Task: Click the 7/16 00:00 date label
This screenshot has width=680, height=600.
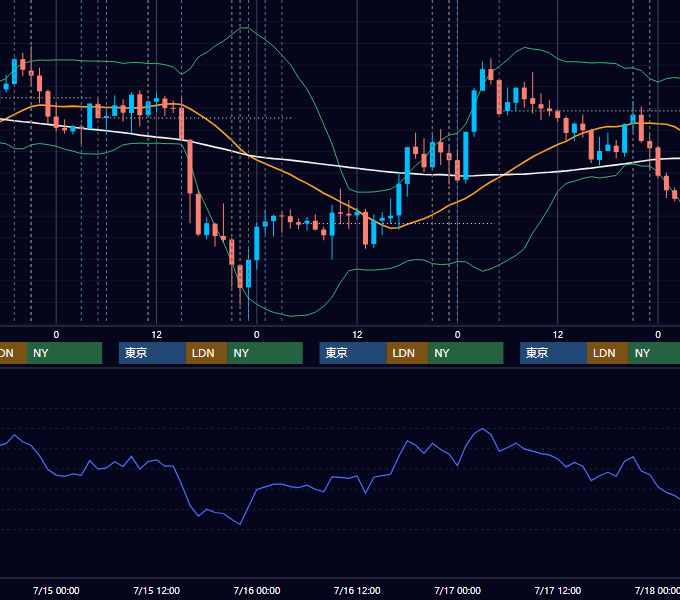Action: (257, 590)
